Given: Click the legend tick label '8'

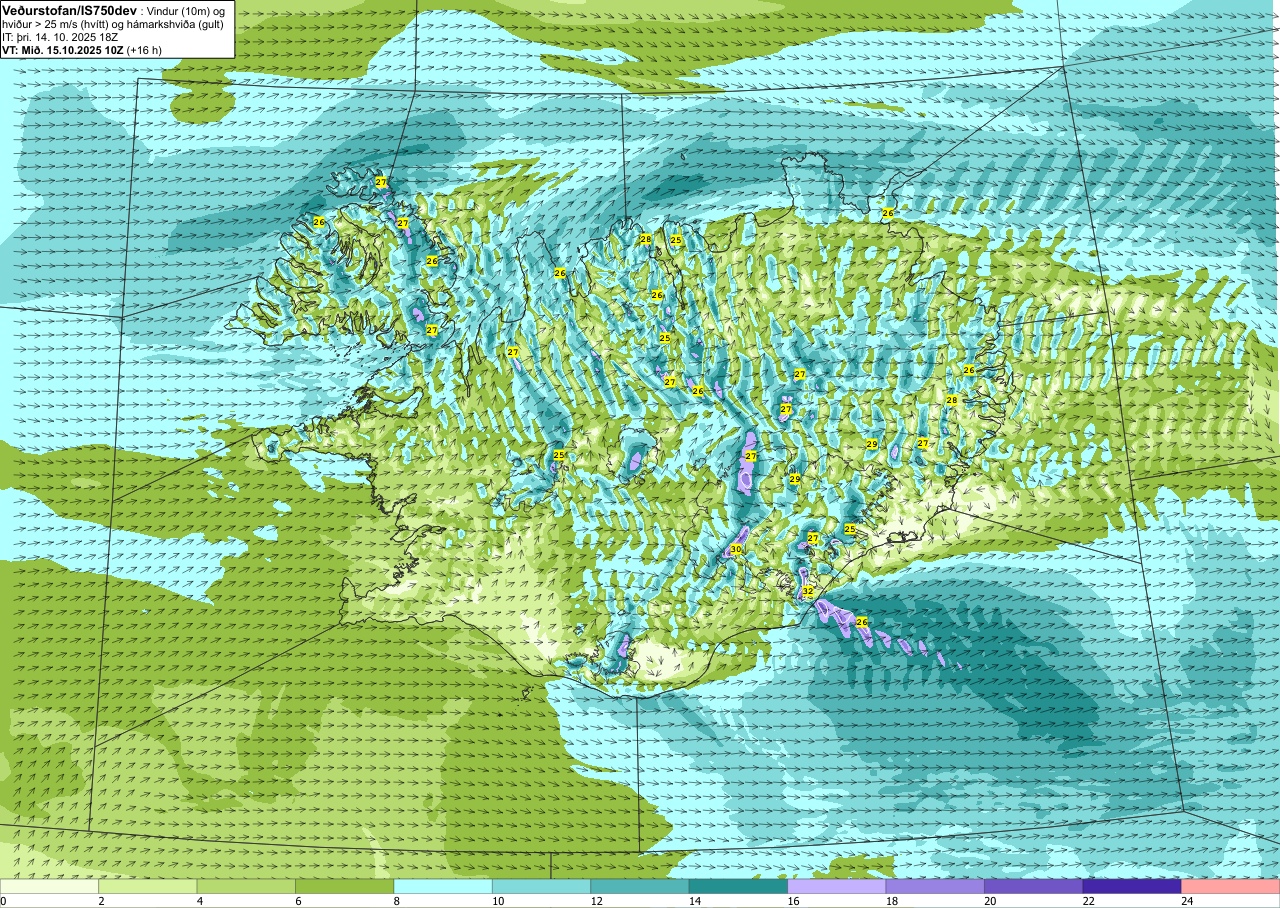Looking at the screenshot, I should 397,901.
